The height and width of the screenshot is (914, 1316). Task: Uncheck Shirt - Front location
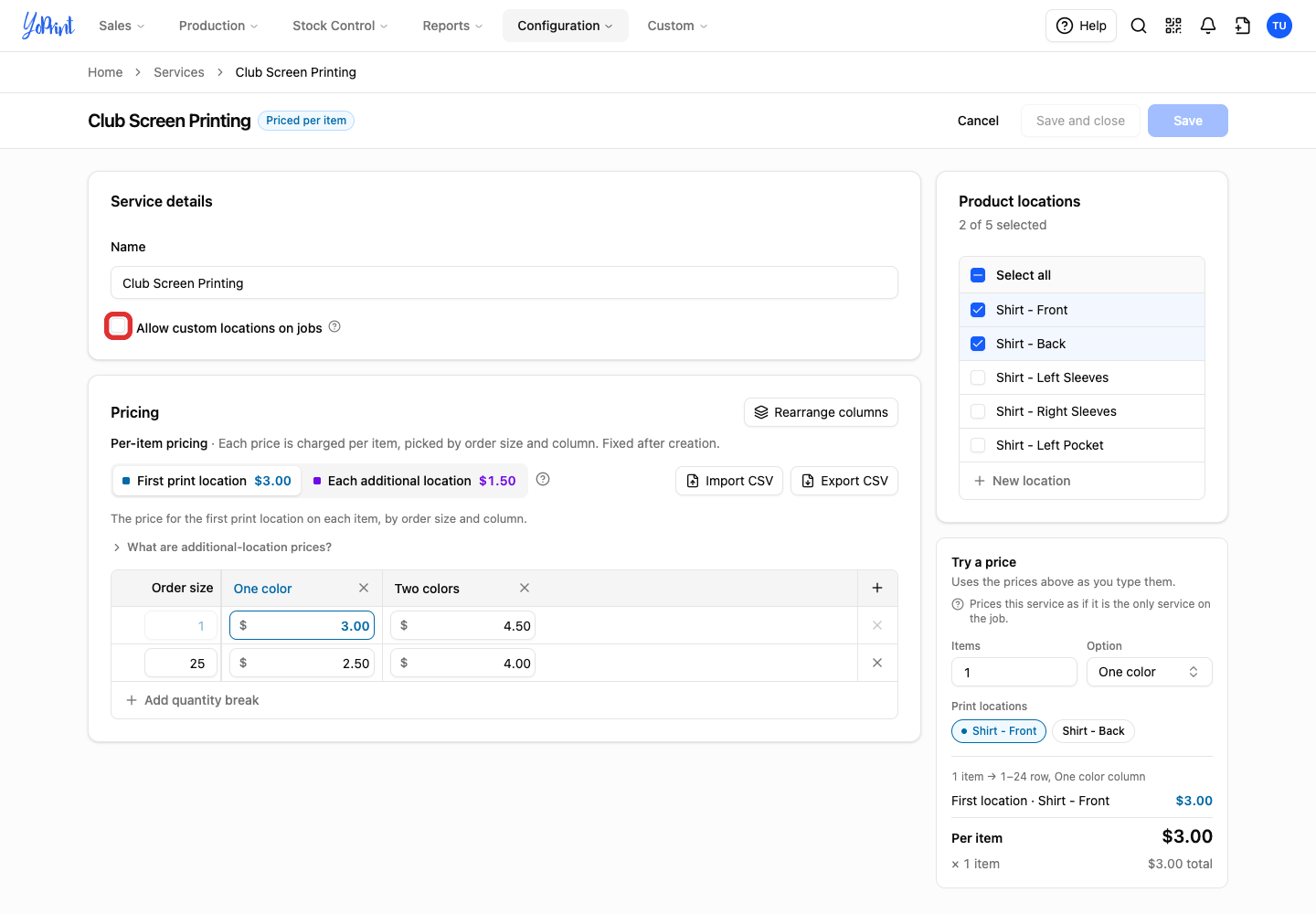(x=978, y=310)
